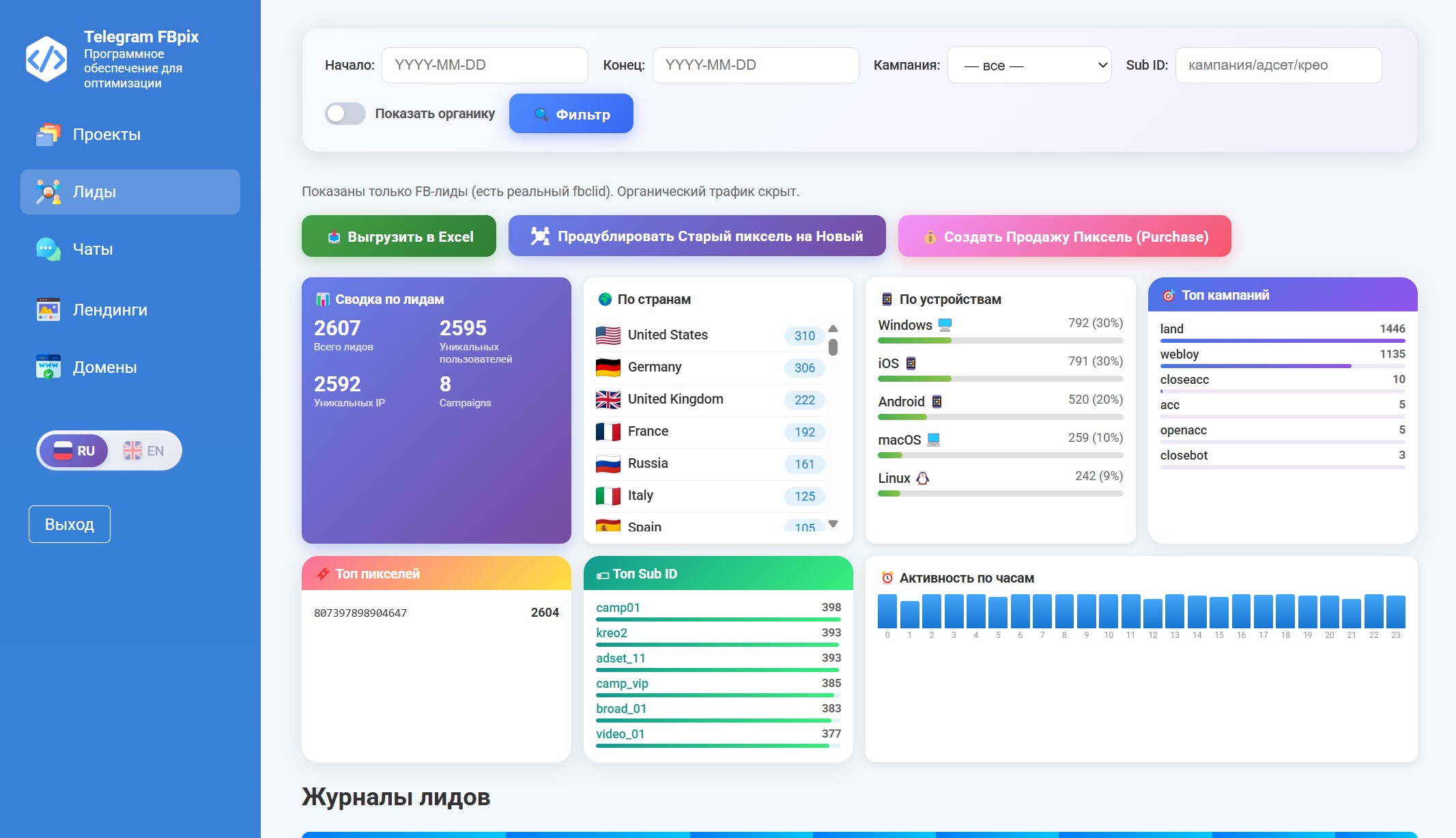
Task: Click the countries list scroll-up arrow
Action: (833, 329)
